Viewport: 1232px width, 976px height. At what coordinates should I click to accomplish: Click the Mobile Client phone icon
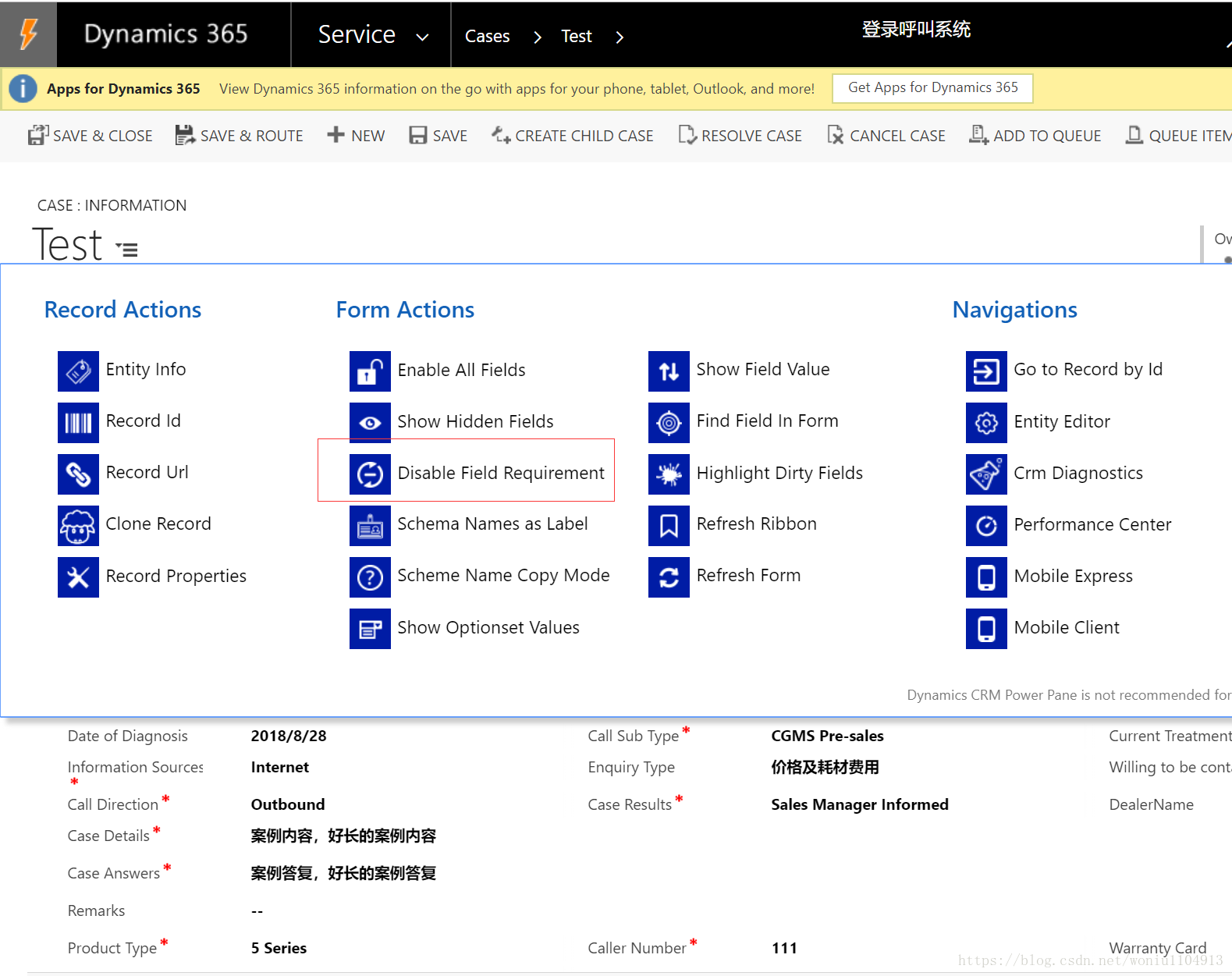click(x=986, y=628)
